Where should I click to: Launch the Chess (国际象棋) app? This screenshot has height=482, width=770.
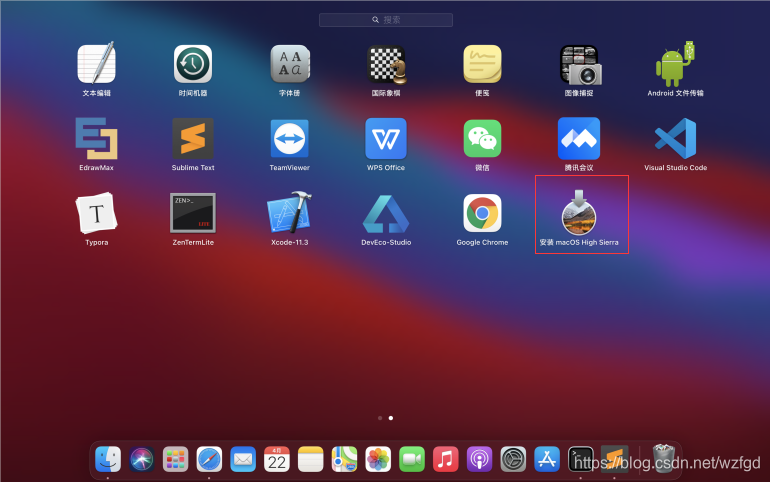(386, 64)
